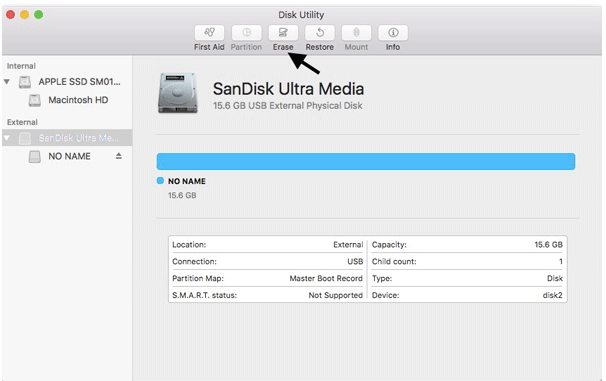Open the Info toolbar button

tap(393, 33)
